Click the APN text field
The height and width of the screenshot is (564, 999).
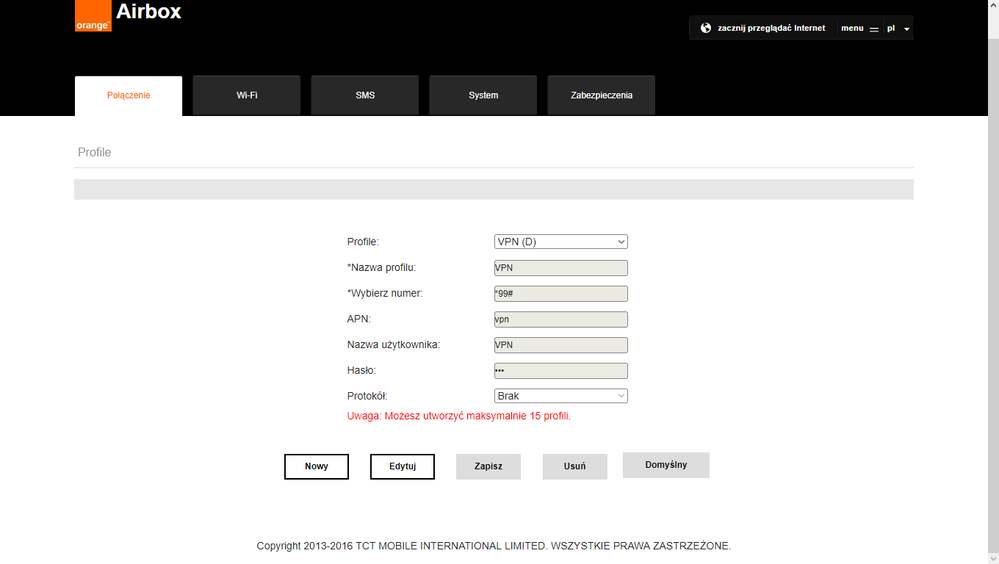pyautogui.click(x=561, y=320)
